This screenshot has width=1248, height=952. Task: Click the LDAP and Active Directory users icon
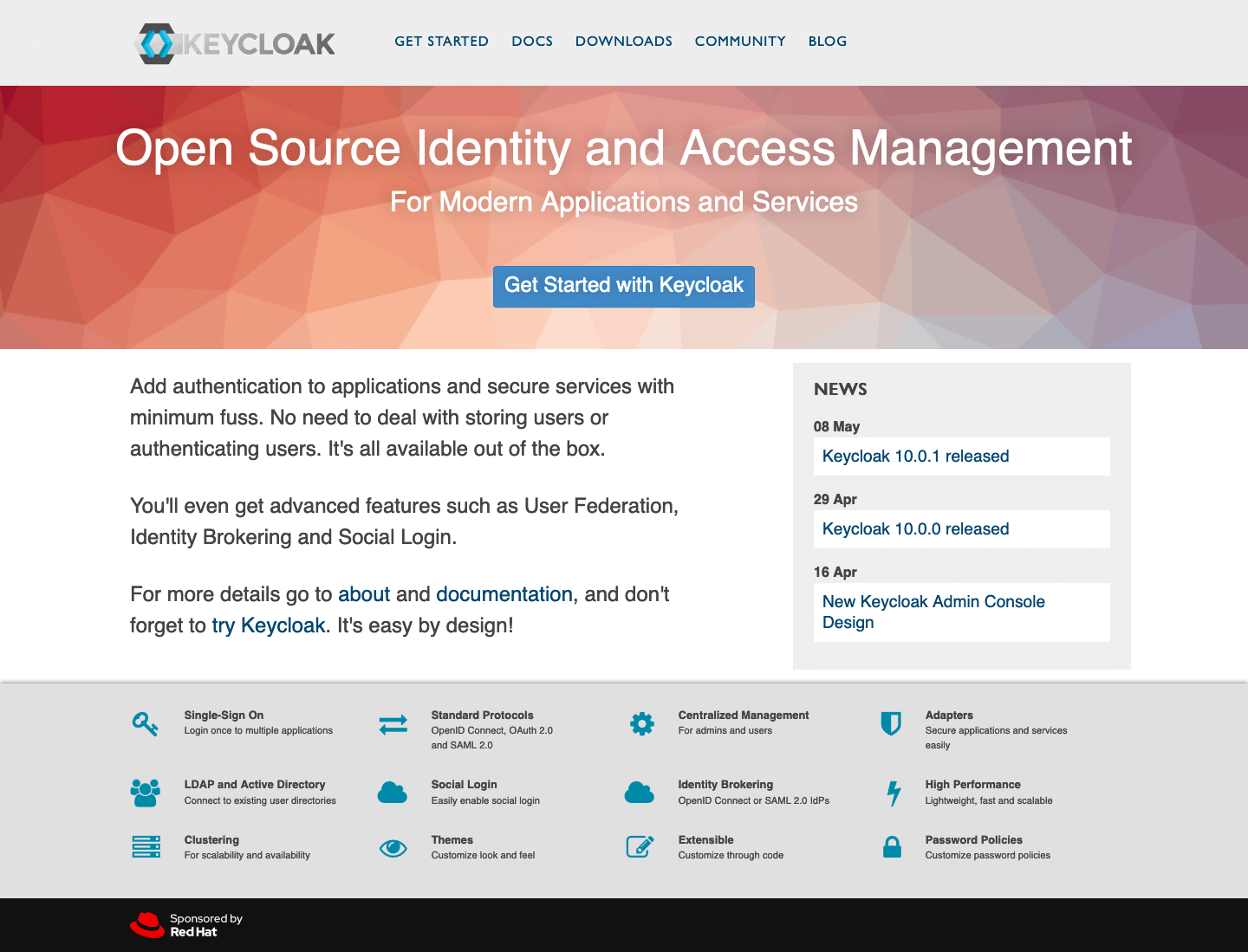pos(146,793)
